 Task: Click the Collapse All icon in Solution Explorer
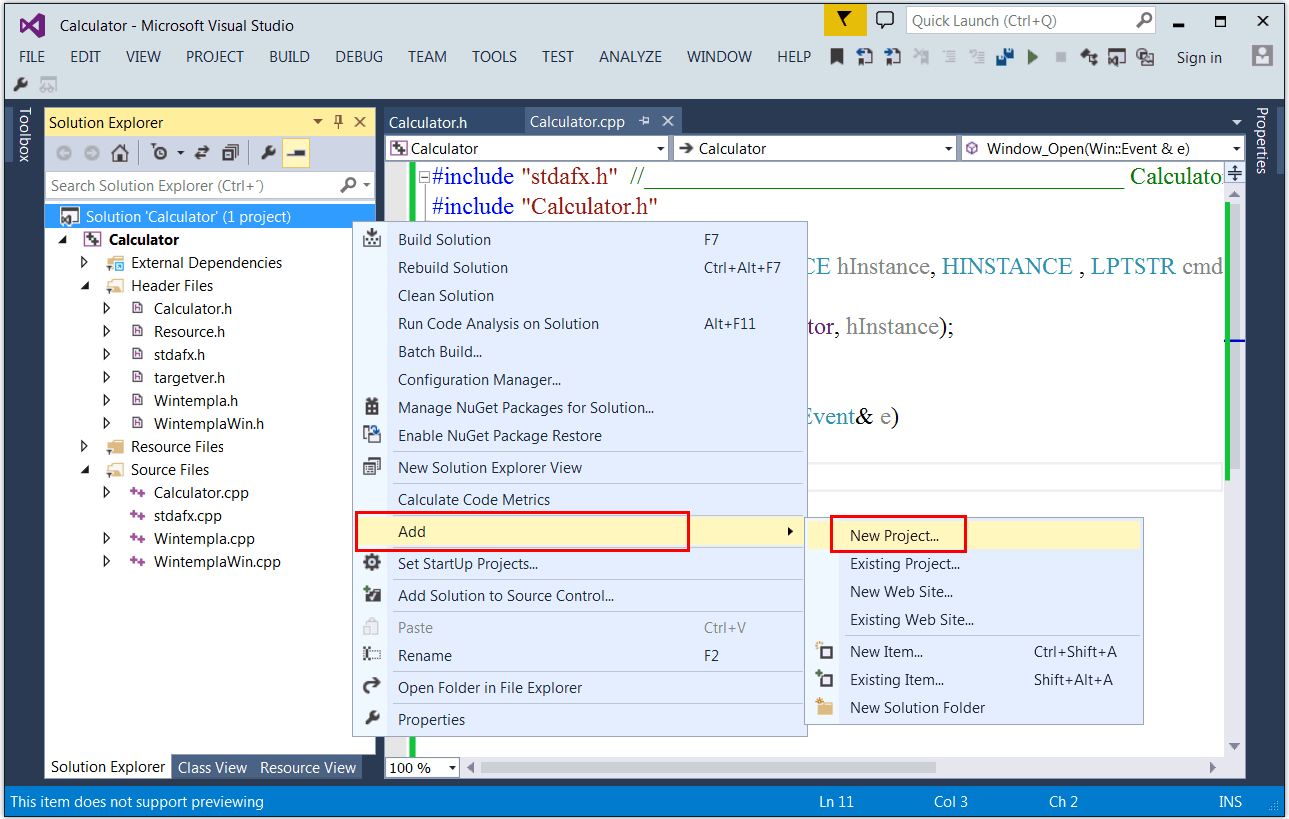click(x=230, y=153)
